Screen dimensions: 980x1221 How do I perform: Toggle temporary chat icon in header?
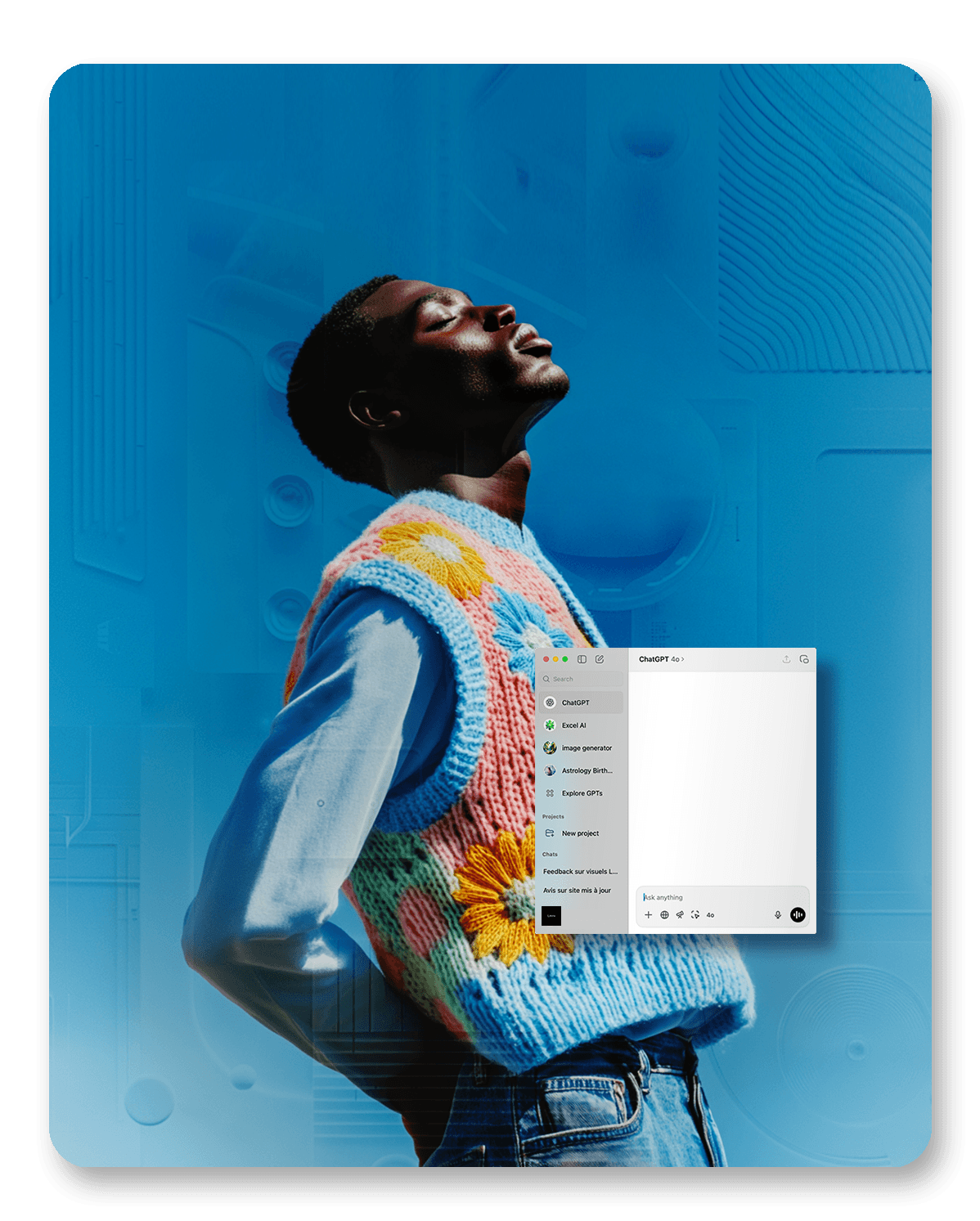pyautogui.click(x=804, y=659)
